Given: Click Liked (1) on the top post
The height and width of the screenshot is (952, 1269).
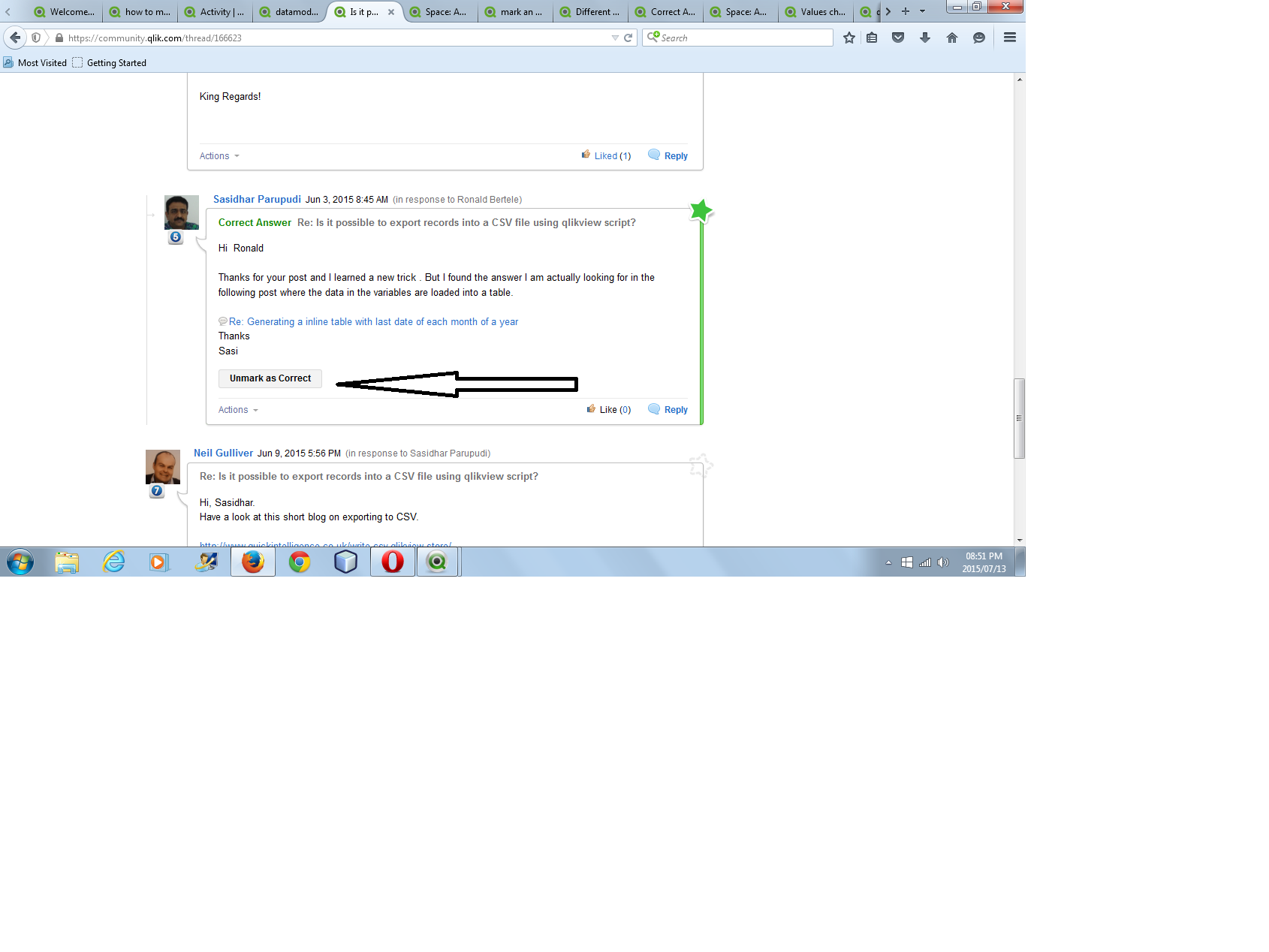Looking at the screenshot, I should [606, 155].
